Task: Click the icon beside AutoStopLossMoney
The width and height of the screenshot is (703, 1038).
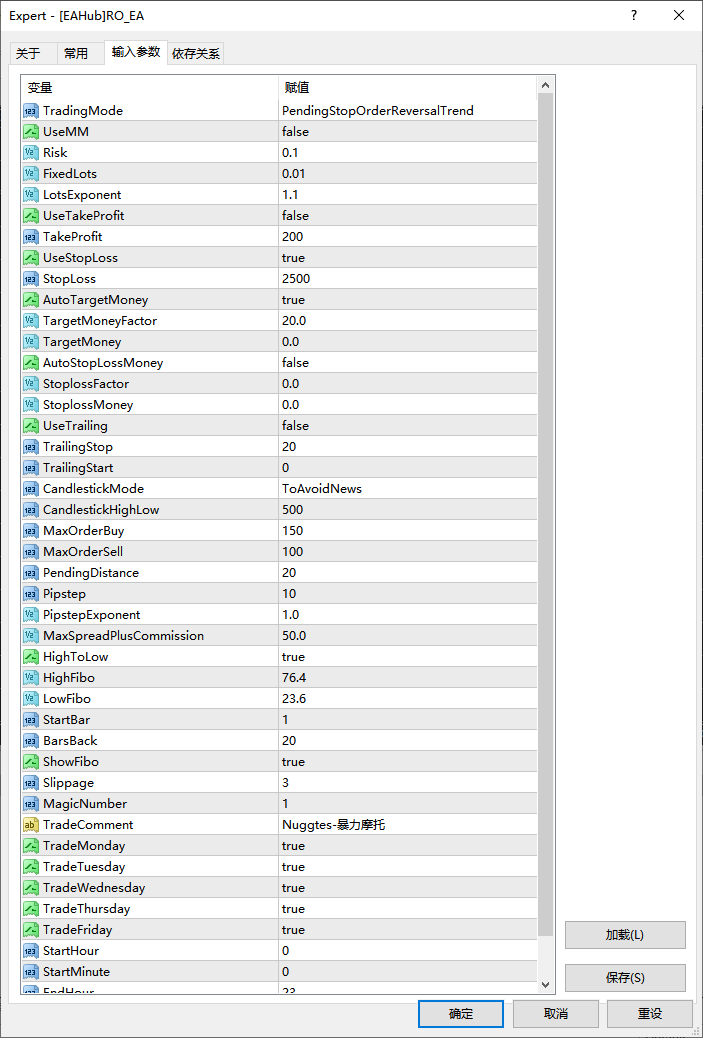Action: 31,363
